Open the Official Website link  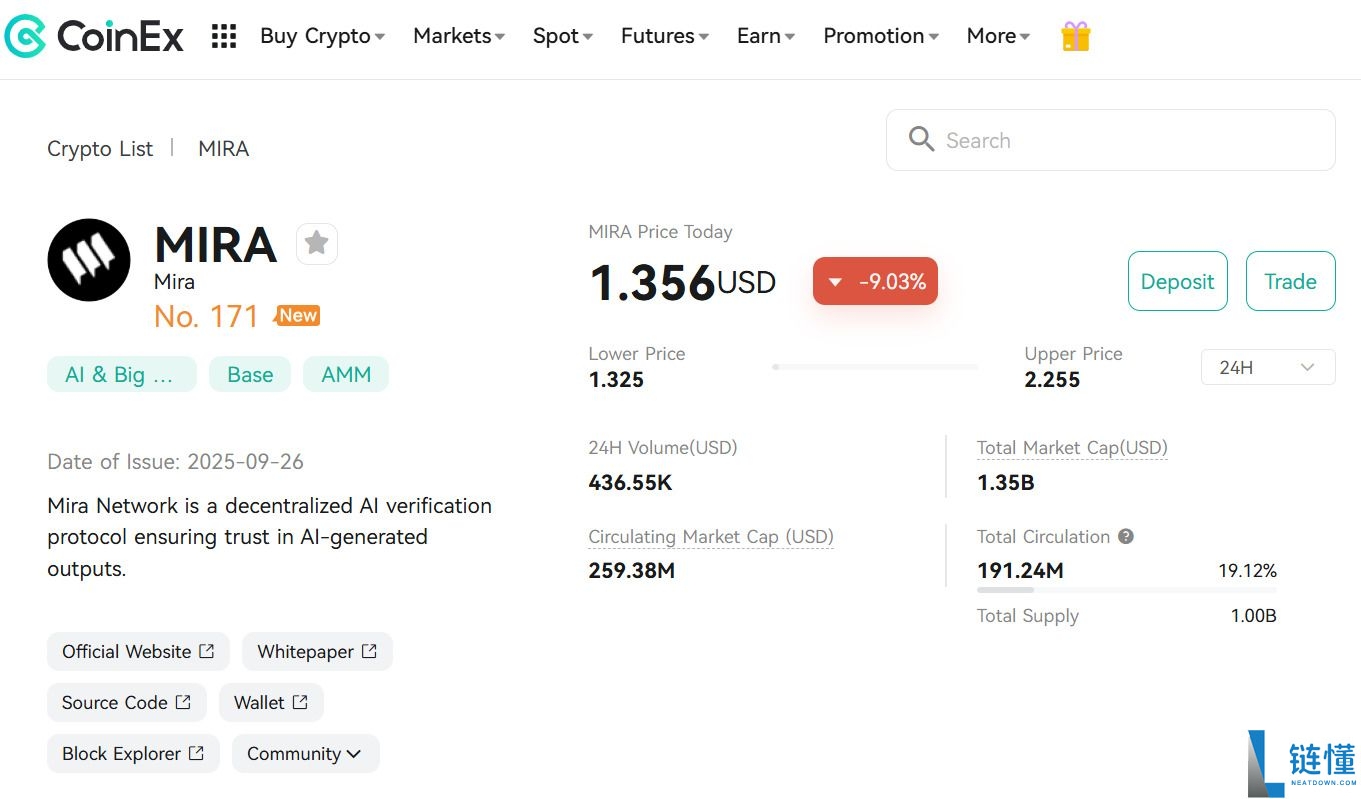coord(138,651)
